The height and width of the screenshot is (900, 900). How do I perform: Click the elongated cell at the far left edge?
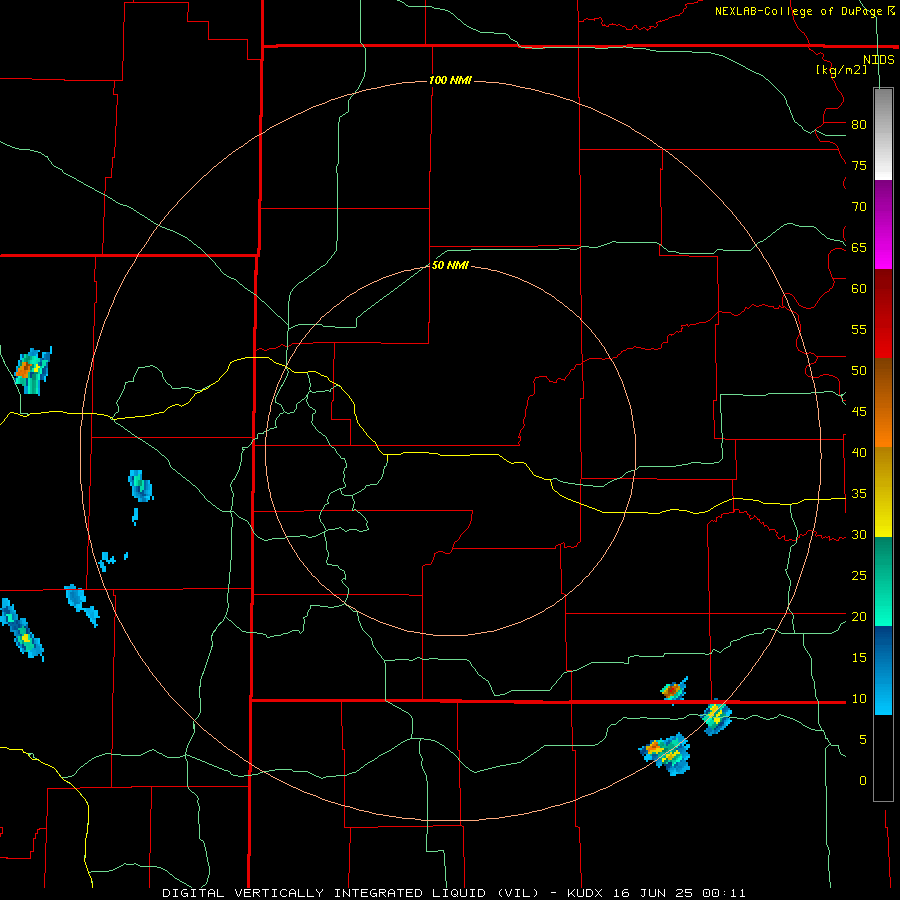tap(20, 629)
